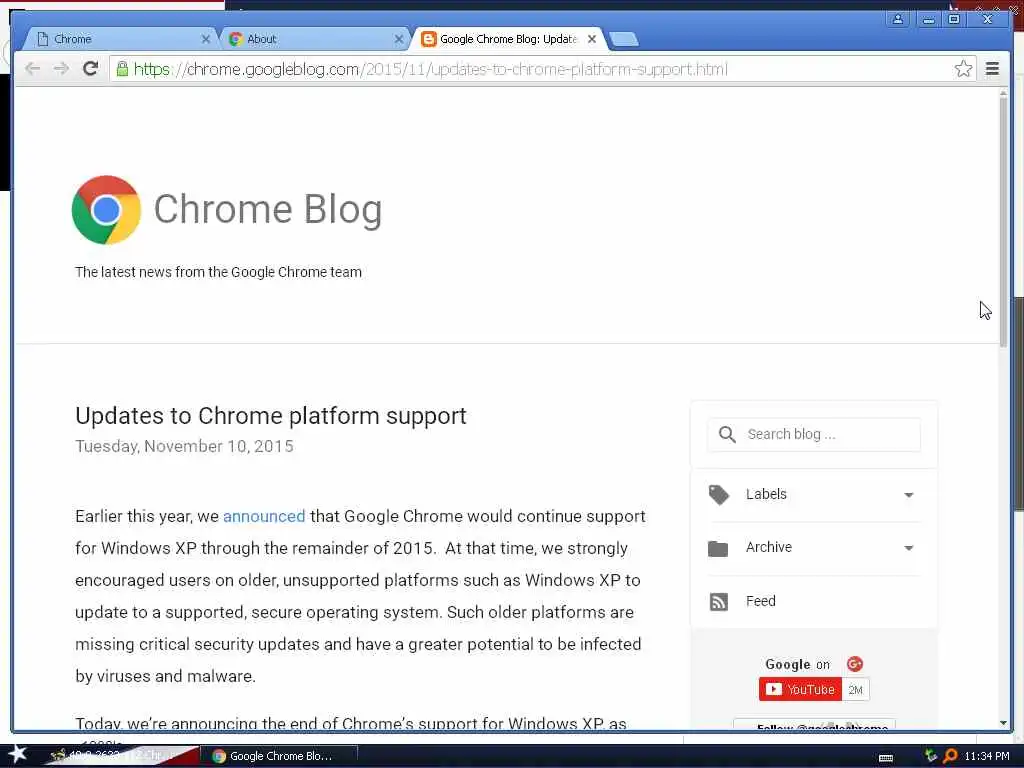Screen dimensions: 1024x768
Task: Click the magnifier icon in blog search
Action: [727, 434]
